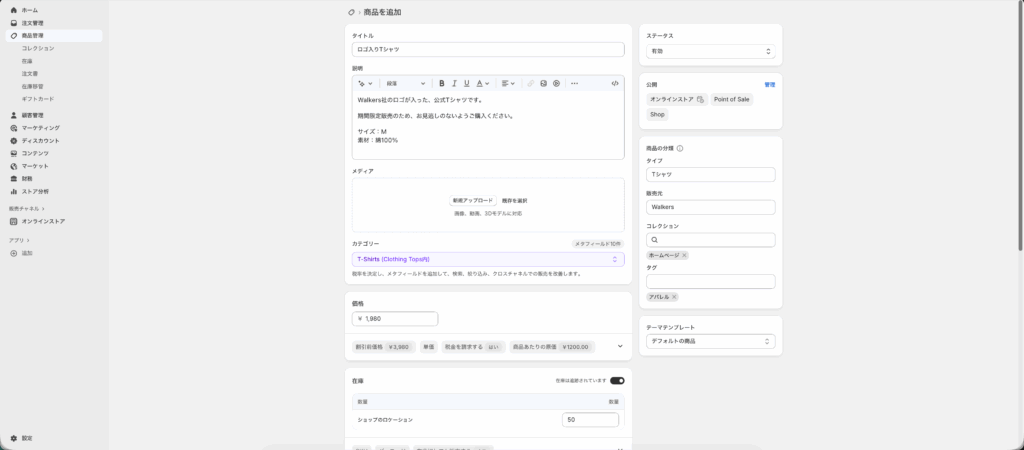
Task: Toggle bold formatting in description editor
Action: coord(441,83)
